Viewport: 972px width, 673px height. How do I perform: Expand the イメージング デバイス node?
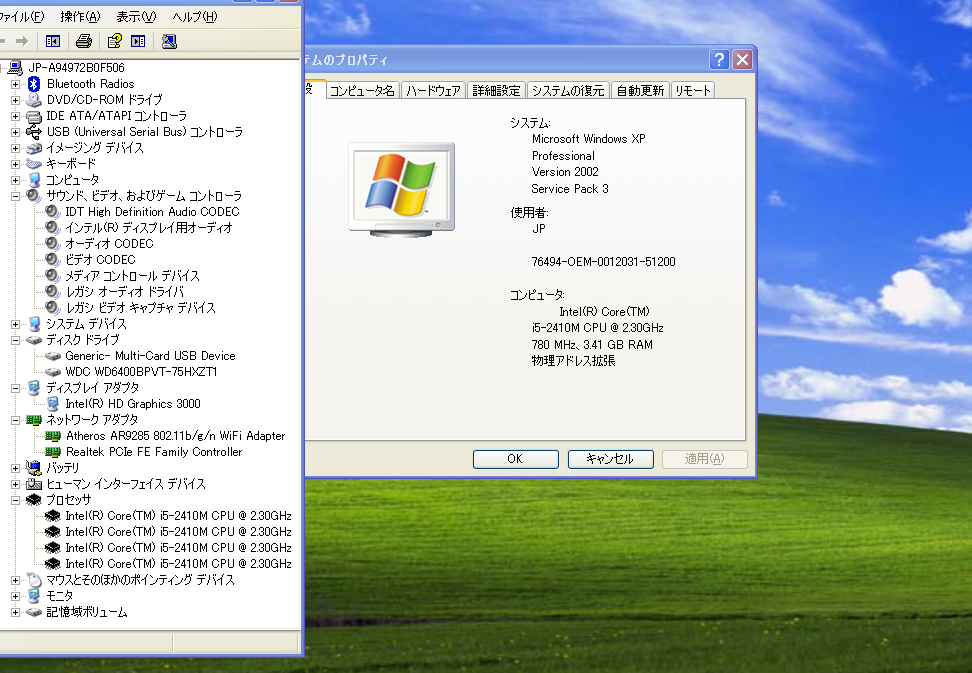pos(15,148)
